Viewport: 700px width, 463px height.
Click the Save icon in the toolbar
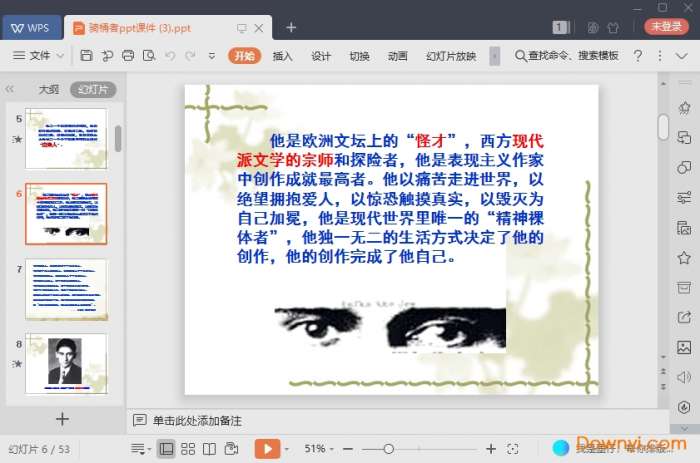(86, 56)
